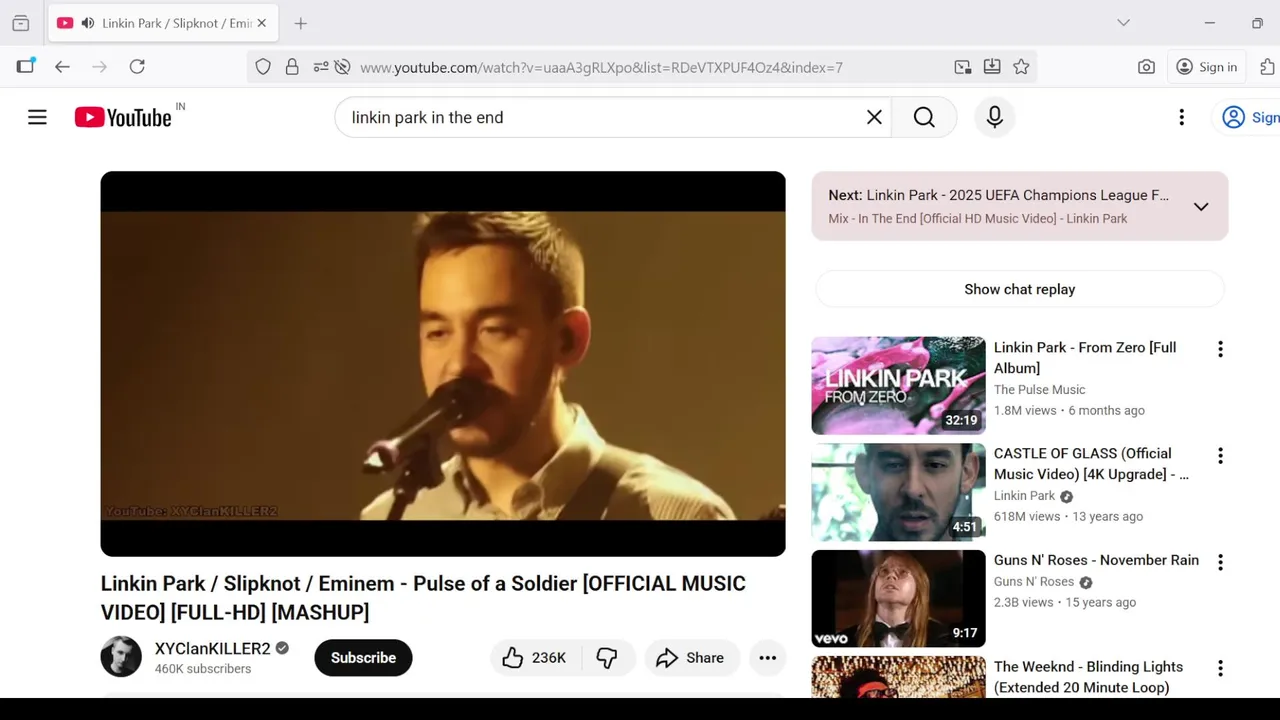Image resolution: width=1280 pixels, height=720 pixels.
Task: Go to the YouTube home logo
Action: click(123, 117)
